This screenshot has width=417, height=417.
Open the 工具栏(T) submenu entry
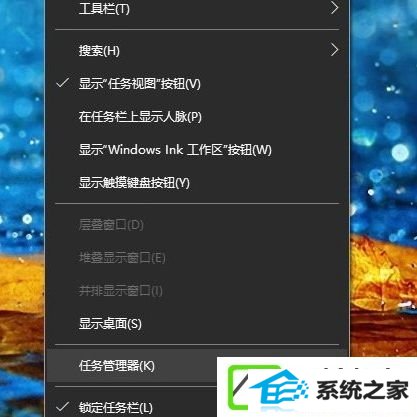197,9
